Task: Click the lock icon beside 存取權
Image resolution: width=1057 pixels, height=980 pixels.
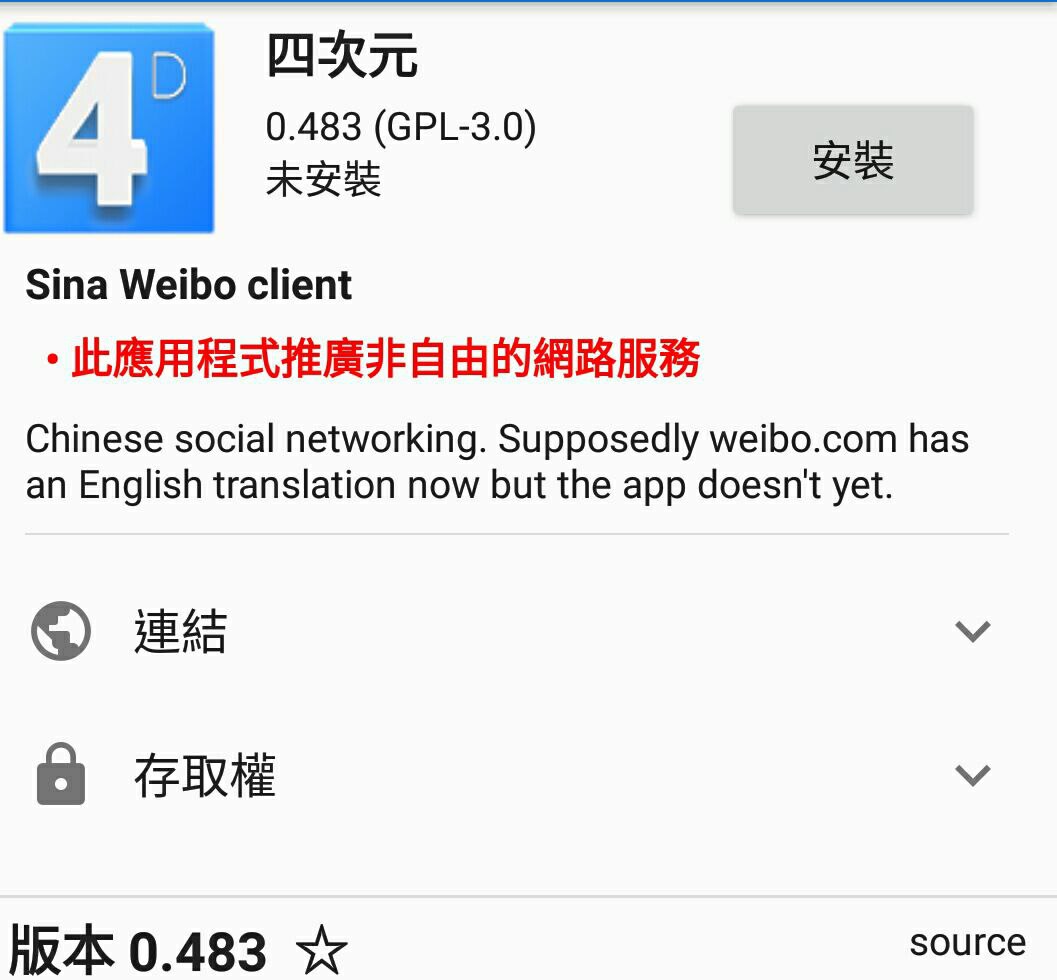Action: (x=61, y=774)
